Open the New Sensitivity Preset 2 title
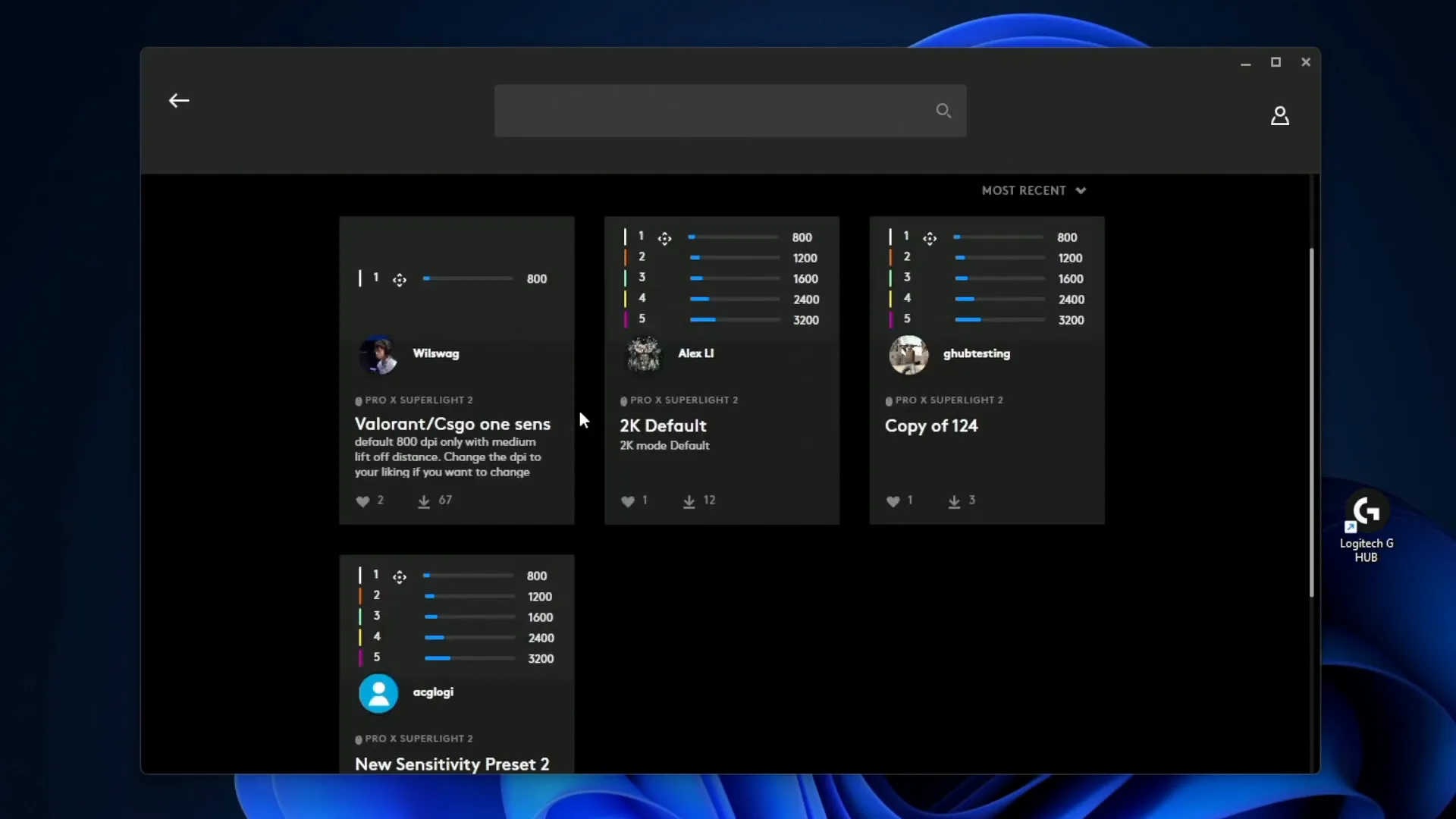This screenshot has width=1456, height=819. 452,764
